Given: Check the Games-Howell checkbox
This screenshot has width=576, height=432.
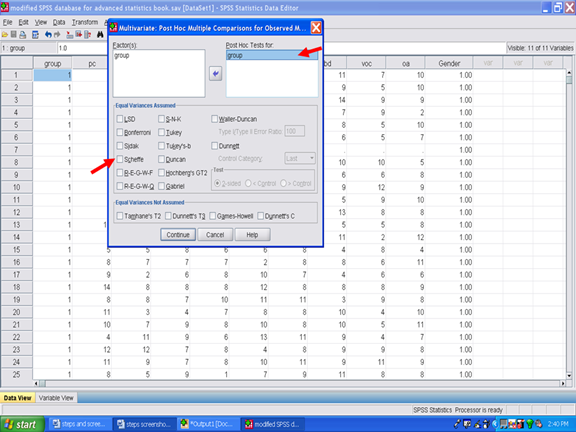Looking at the screenshot, I should tap(212, 216).
